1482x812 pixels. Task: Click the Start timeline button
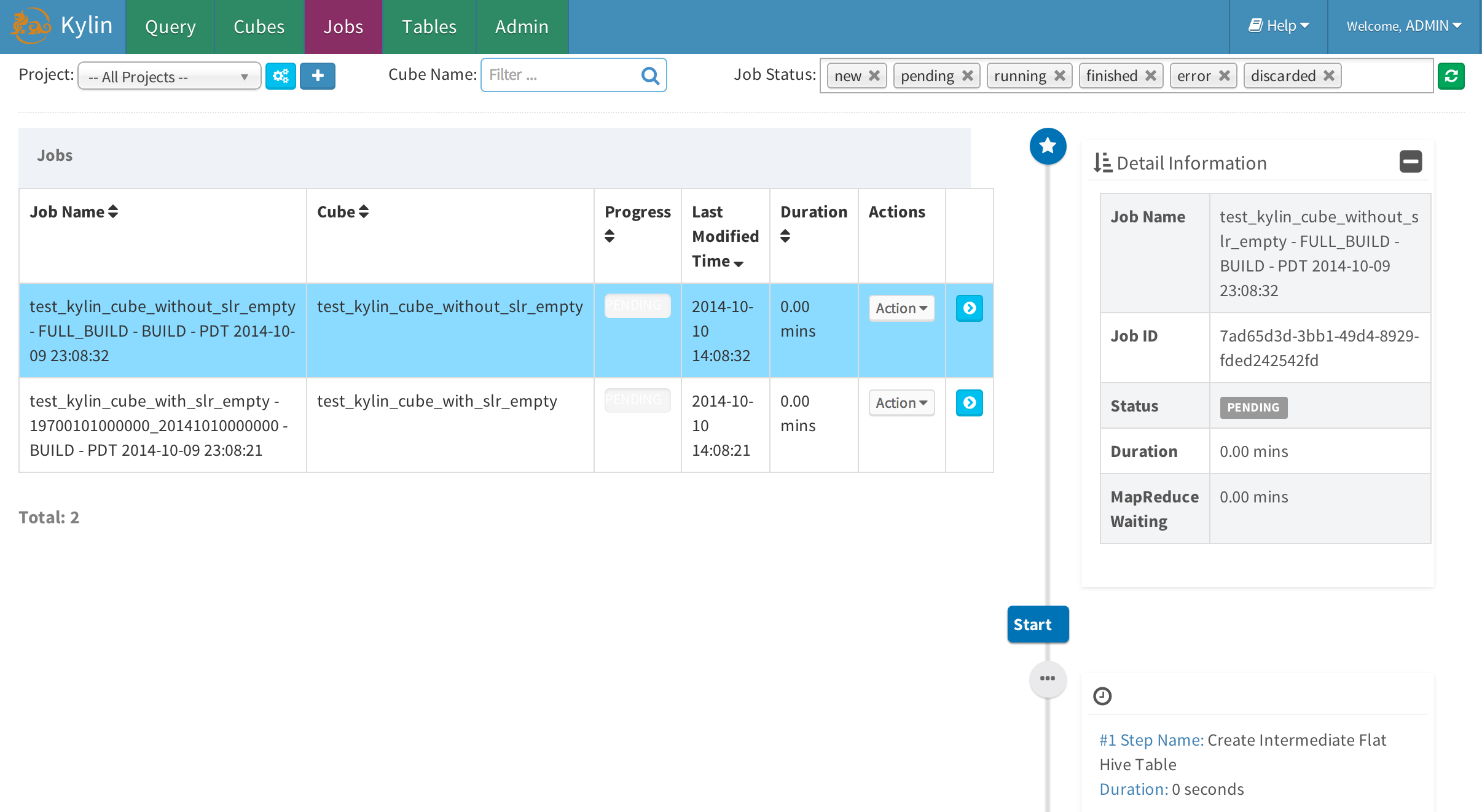1038,624
